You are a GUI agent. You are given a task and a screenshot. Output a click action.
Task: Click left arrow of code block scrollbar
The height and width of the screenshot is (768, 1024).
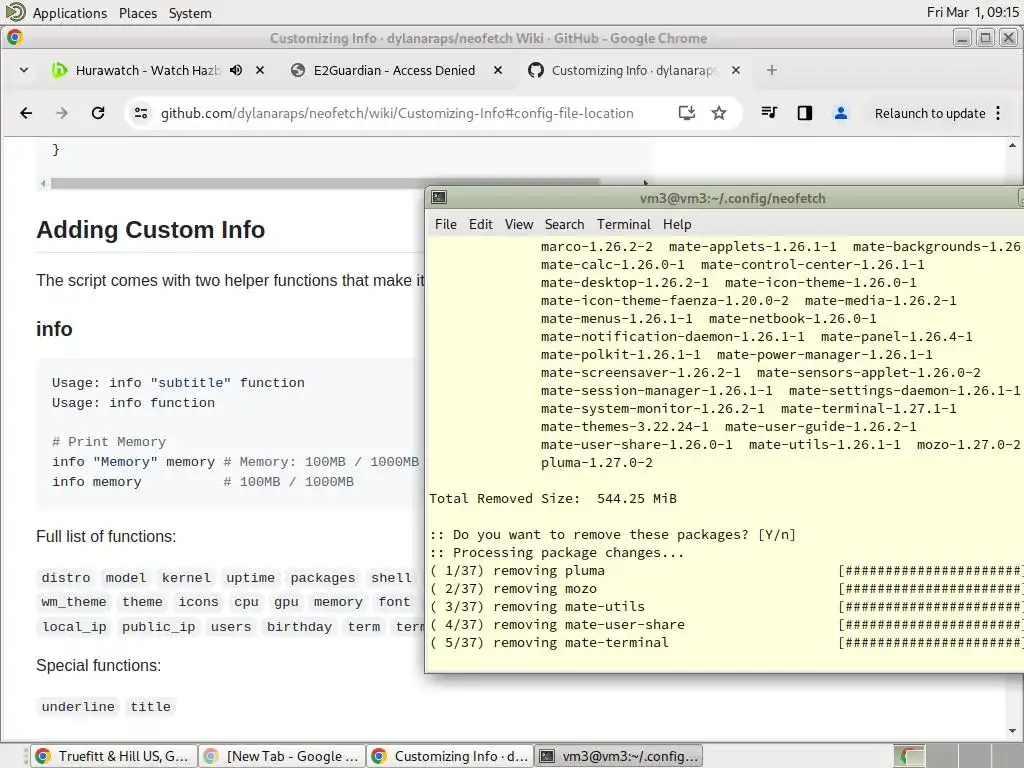[x=43, y=184]
